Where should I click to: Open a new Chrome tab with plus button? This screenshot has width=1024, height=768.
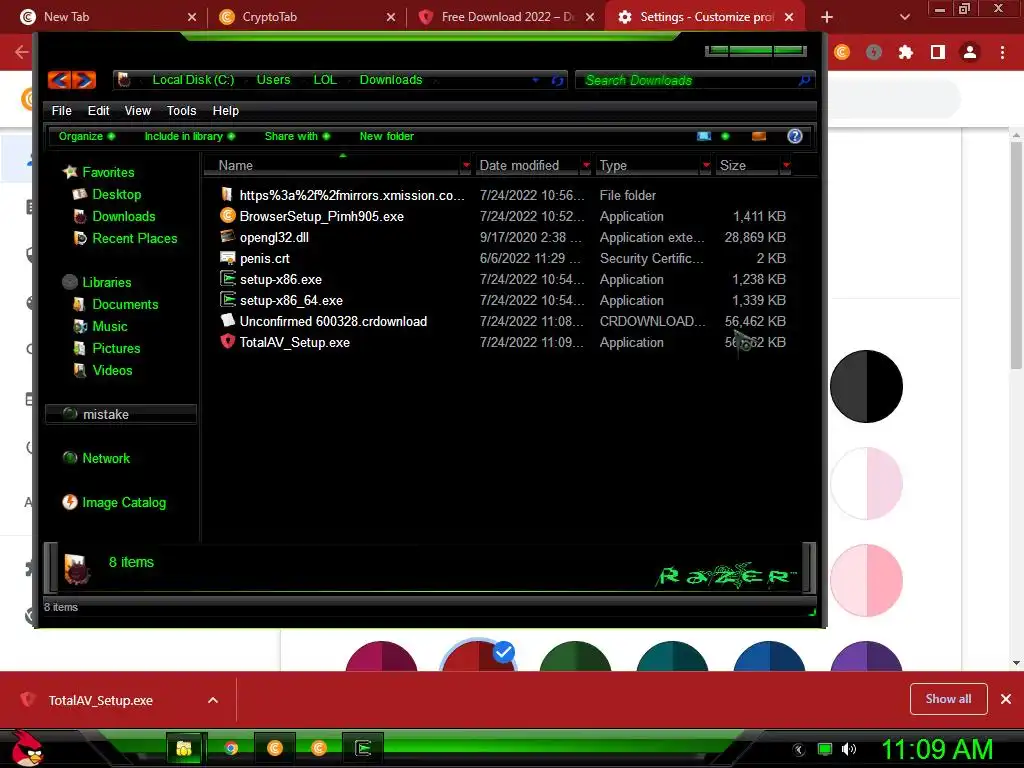pyautogui.click(x=827, y=17)
